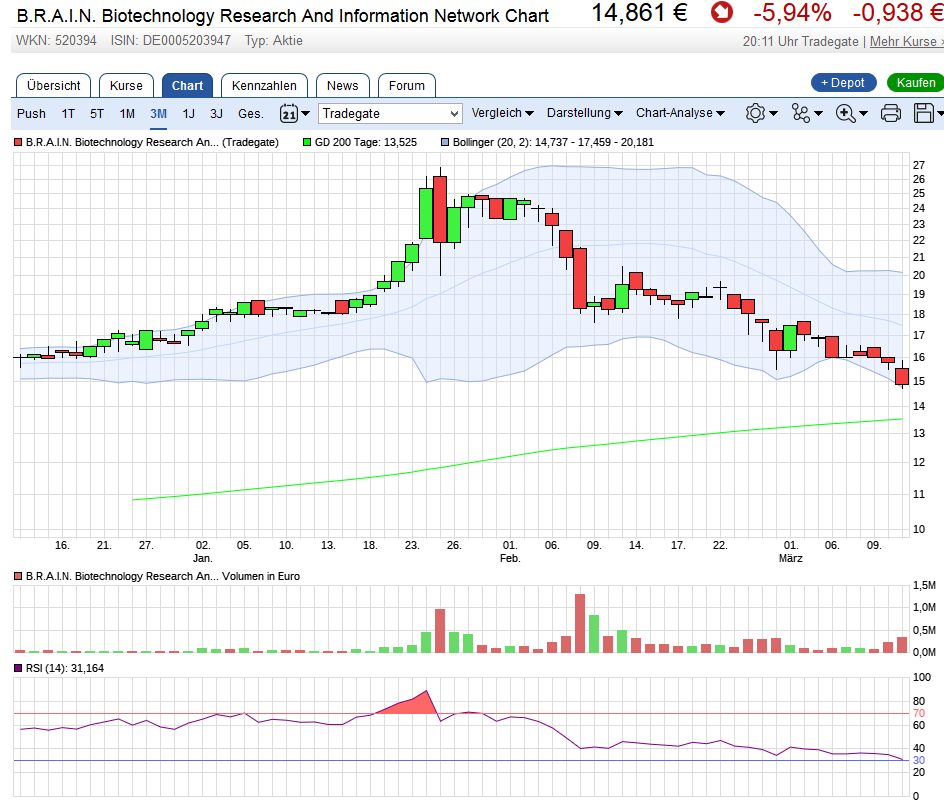Click the + Depot button
The height and width of the screenshot is (812, 944).
(843, 82)
